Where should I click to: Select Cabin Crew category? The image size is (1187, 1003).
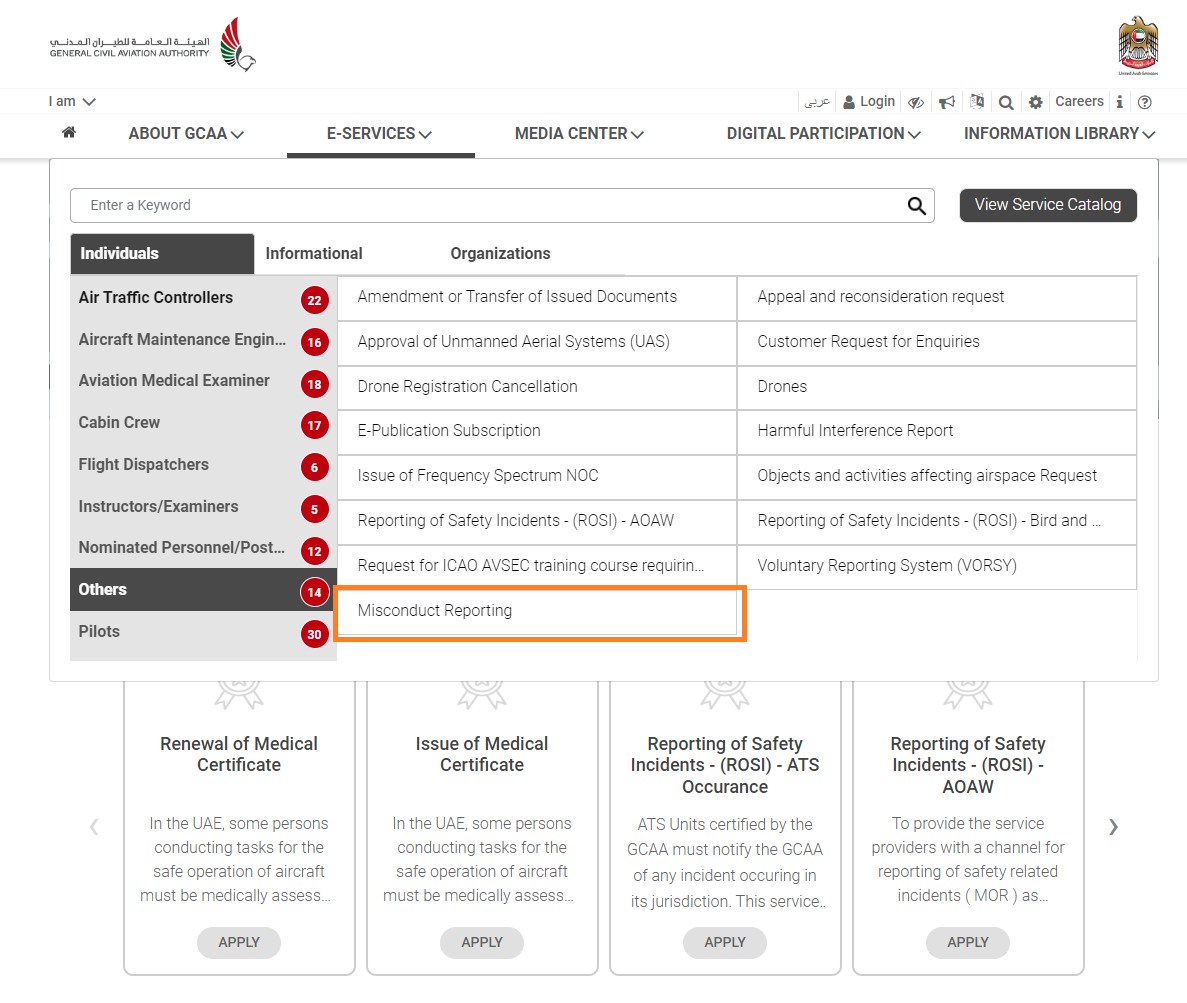tap(203, 423)
